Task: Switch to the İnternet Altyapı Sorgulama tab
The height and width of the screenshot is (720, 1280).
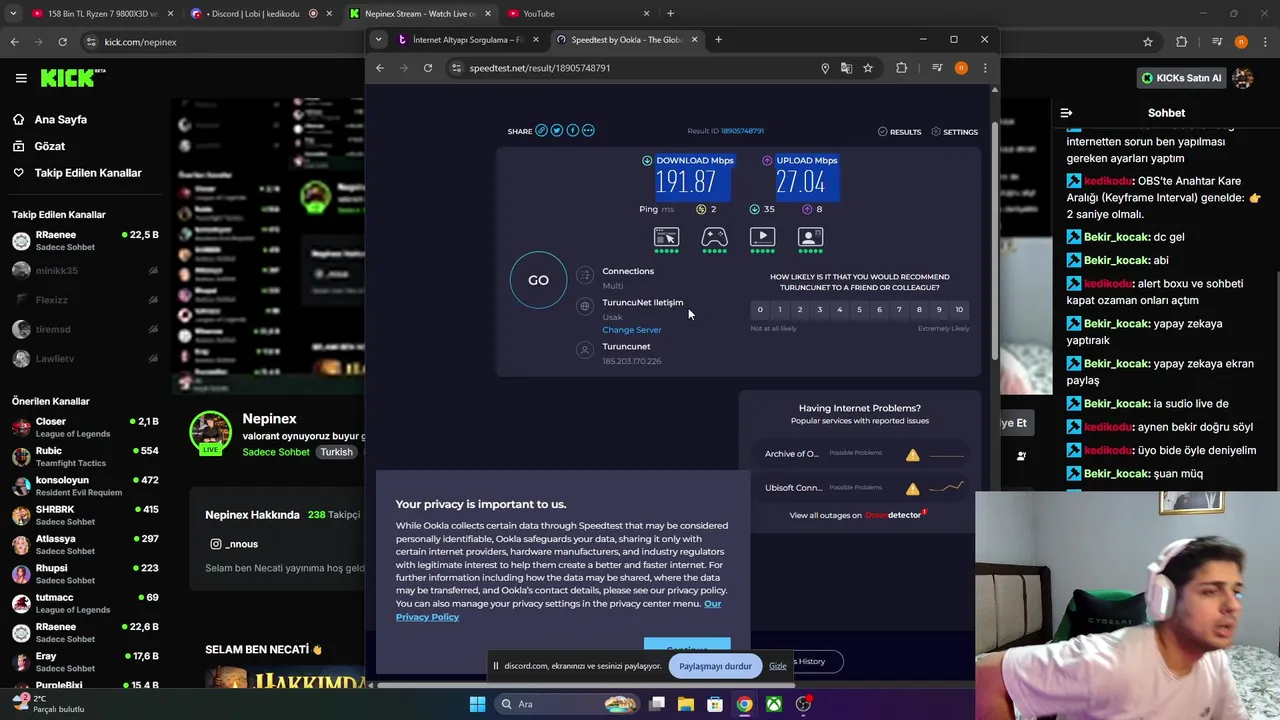Action: pos(468,40)
